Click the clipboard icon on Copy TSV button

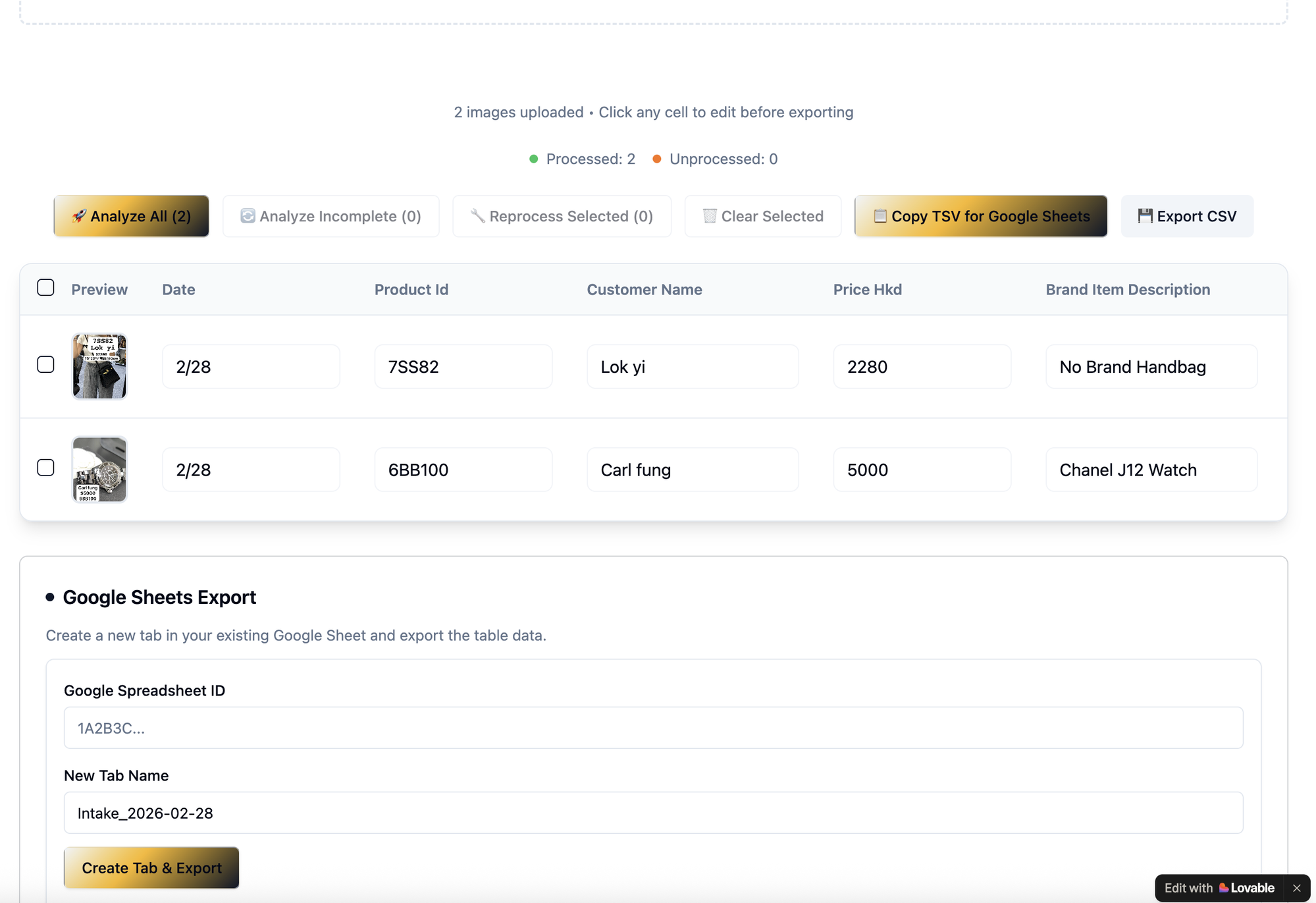[x=880, y=216]
